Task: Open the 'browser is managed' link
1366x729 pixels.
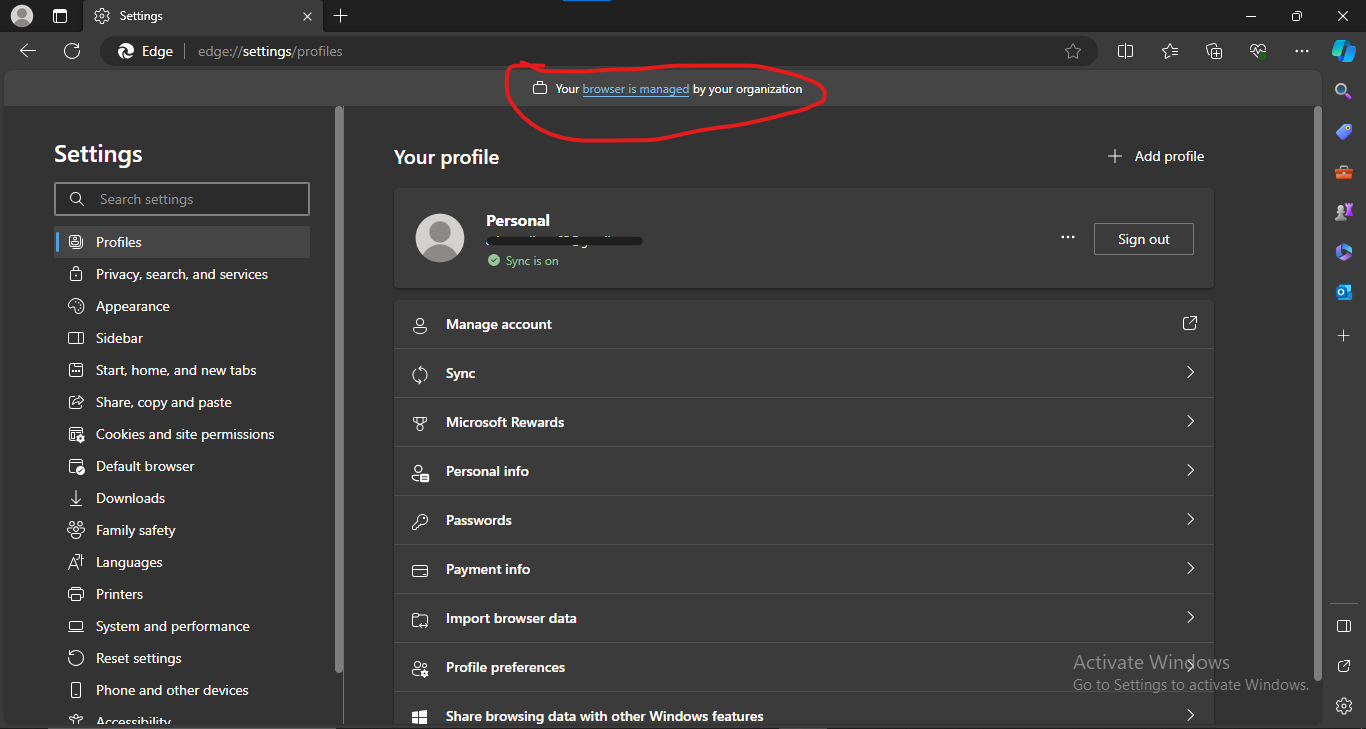Action: [x=636, y=89]
